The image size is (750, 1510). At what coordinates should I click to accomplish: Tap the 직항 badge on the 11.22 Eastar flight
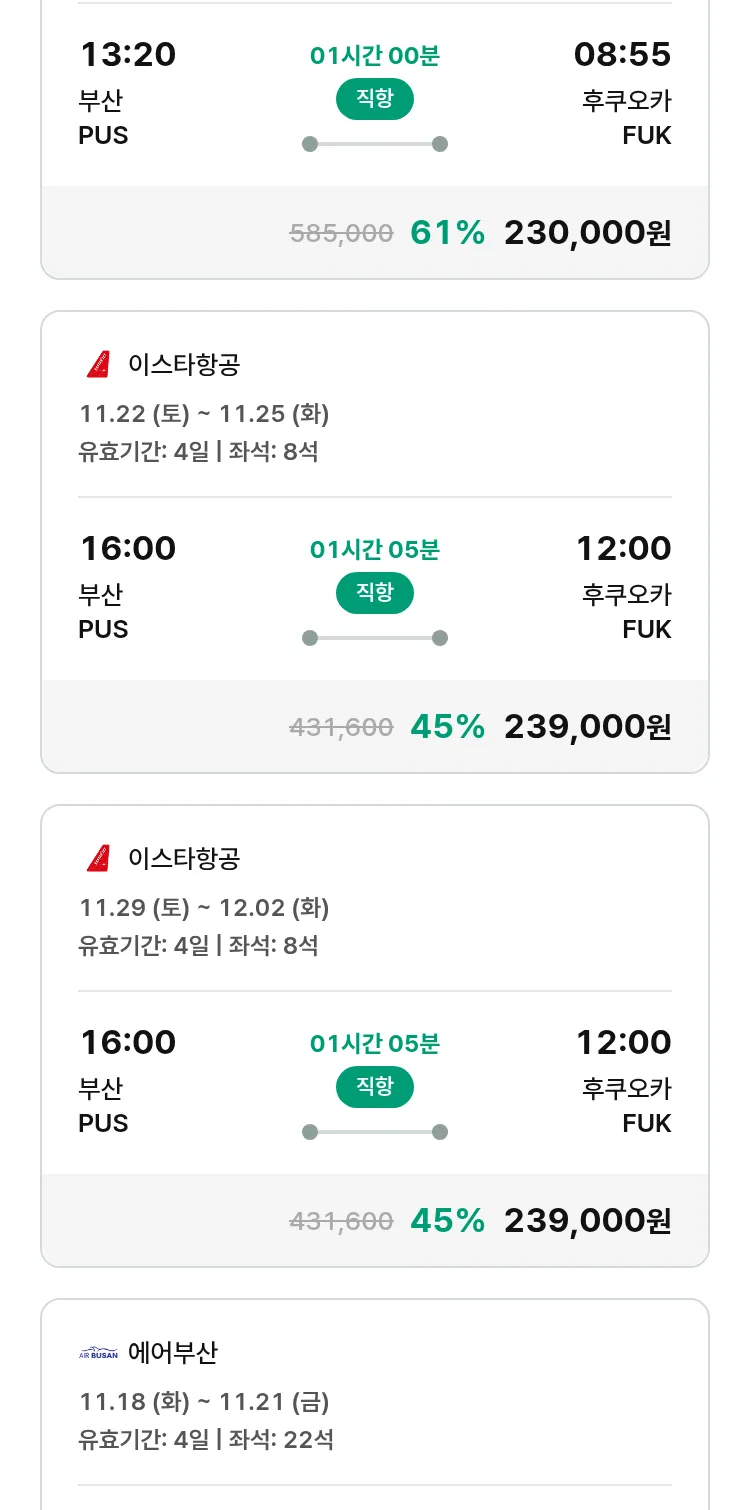(x=374, y=593)
